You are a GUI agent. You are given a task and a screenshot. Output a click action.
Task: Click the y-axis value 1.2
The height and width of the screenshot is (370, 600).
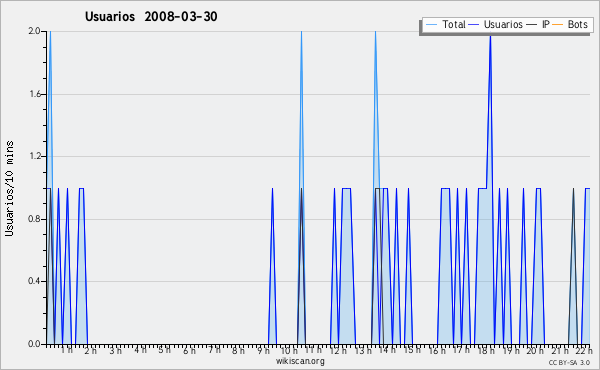pos(34,156)
